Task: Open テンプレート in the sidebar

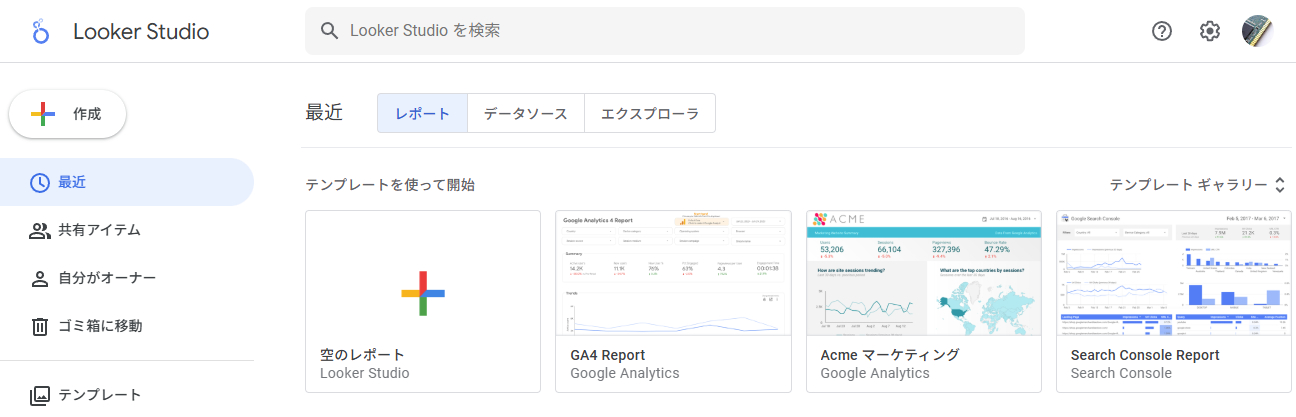Action: click(x=127, y=395)
